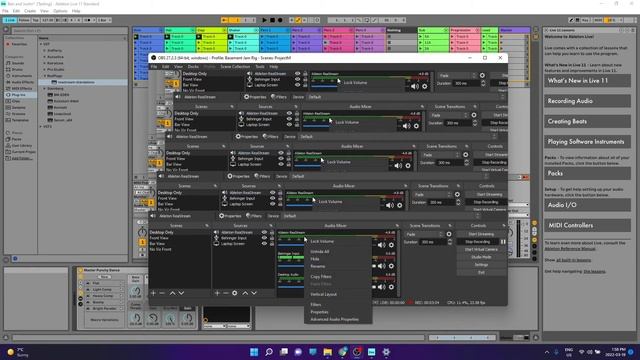This screenshot has width=640, height=360.
Task: Select Instruments category in Ableton browser
Action: [x=19, y=76]
